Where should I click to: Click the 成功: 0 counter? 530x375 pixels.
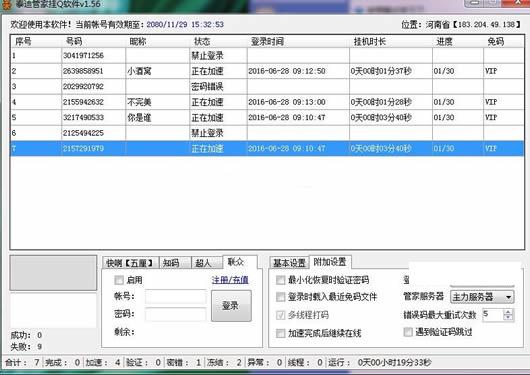pos(26,335)
